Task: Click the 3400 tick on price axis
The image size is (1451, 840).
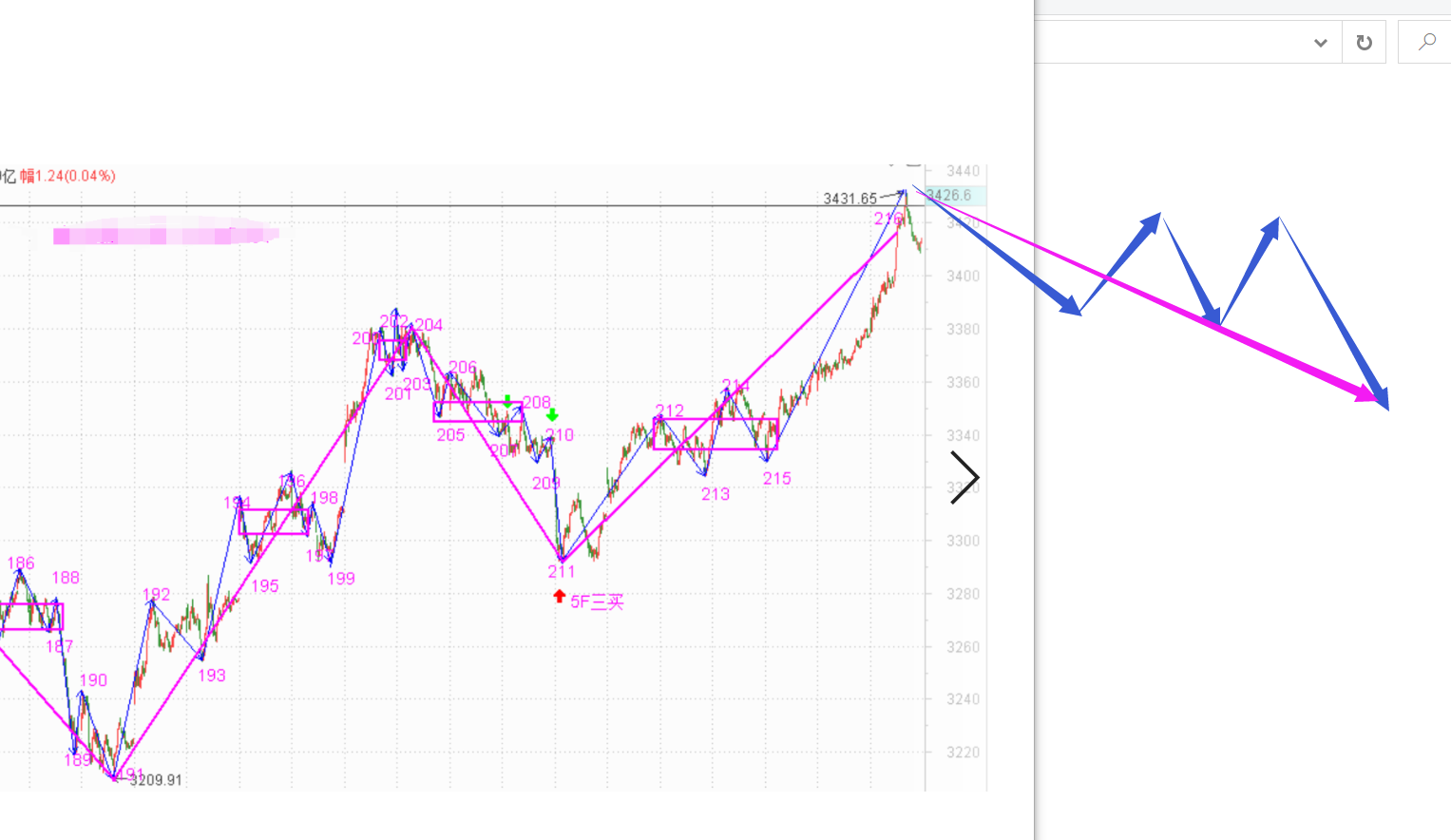Action: (x=963, y=277)
